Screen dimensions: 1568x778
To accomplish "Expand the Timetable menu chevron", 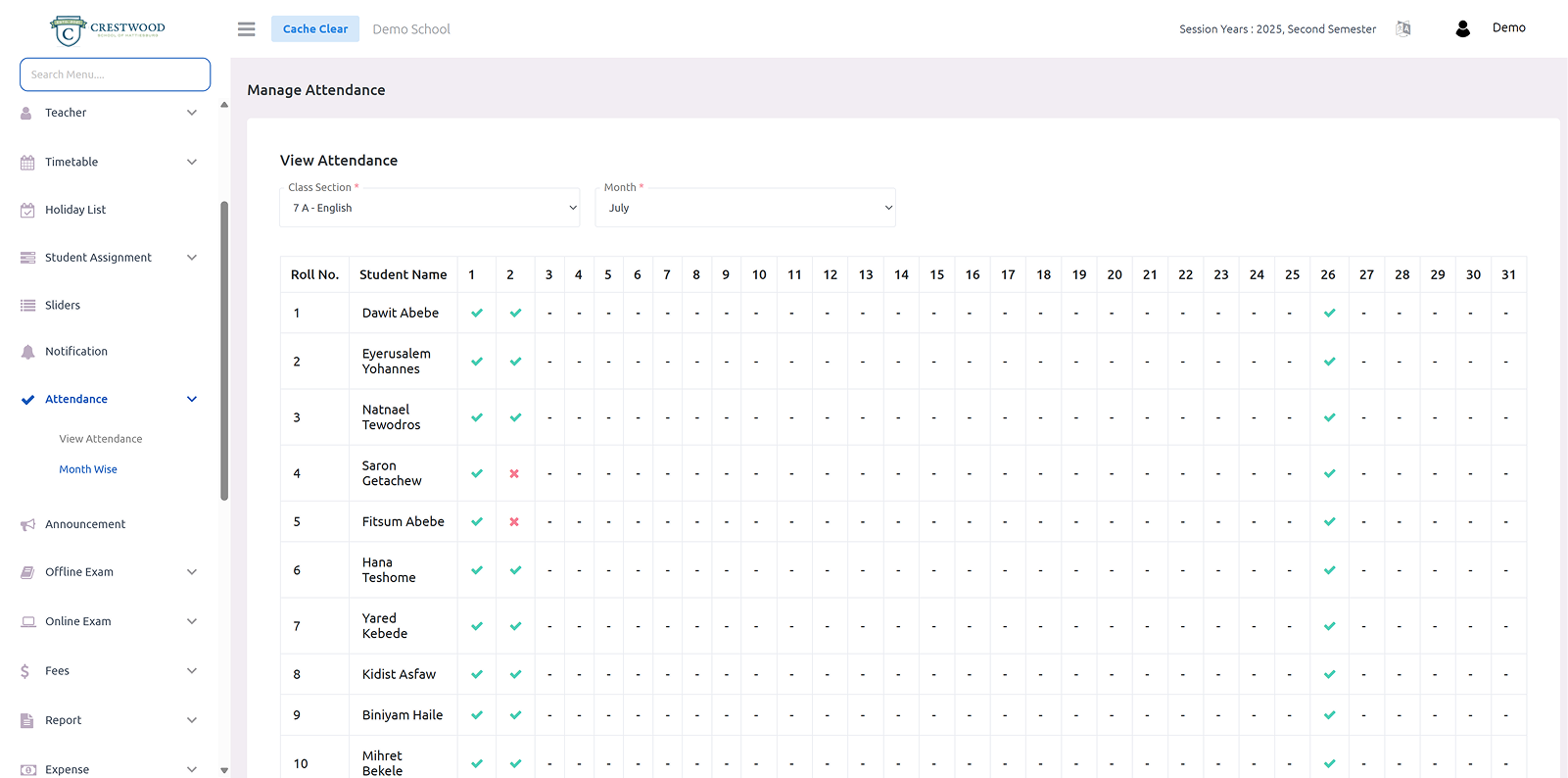I will click(x=192, y=163).
